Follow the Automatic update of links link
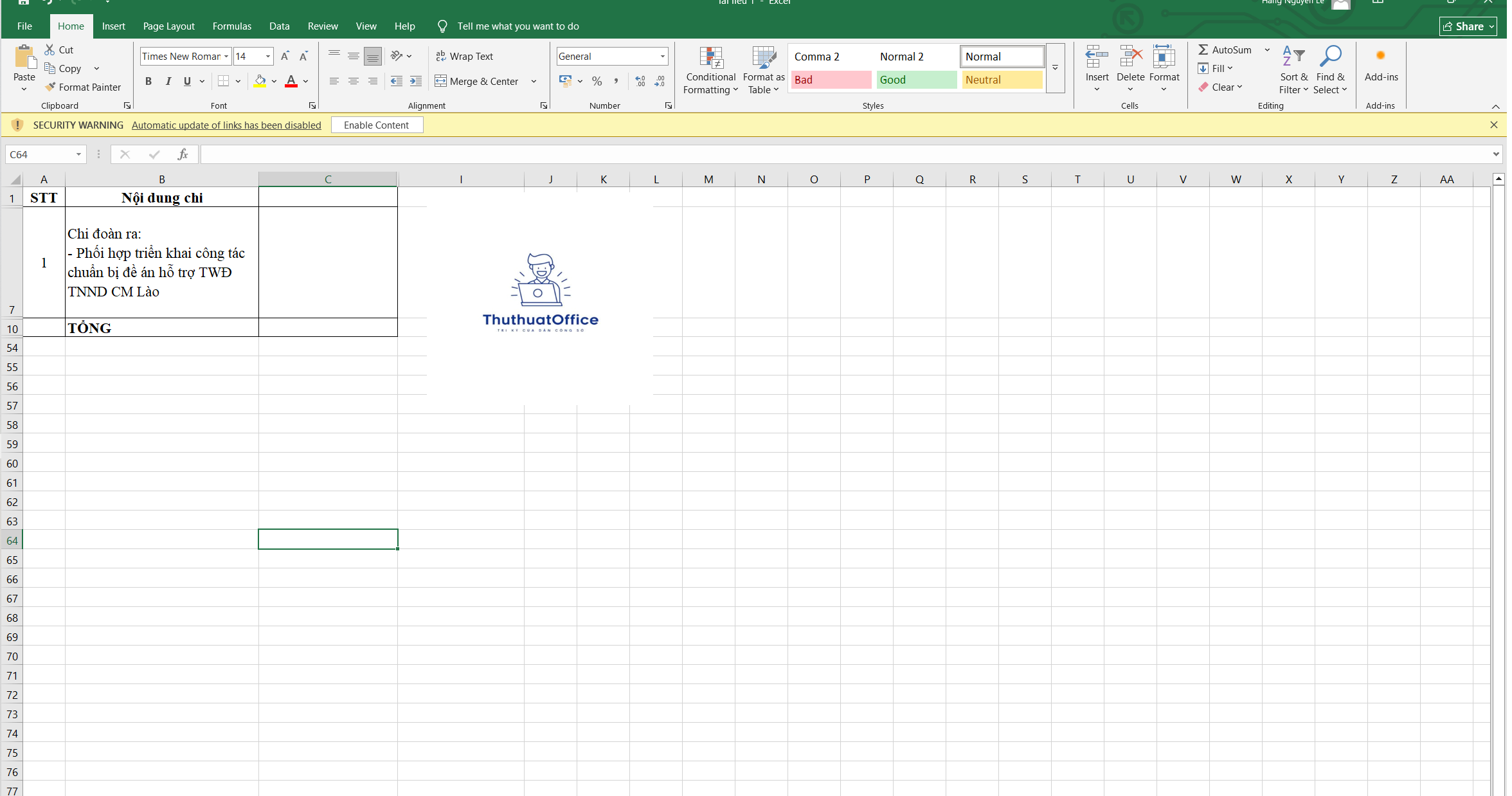This screenshot has height=796, width=1512. point(226,125)
